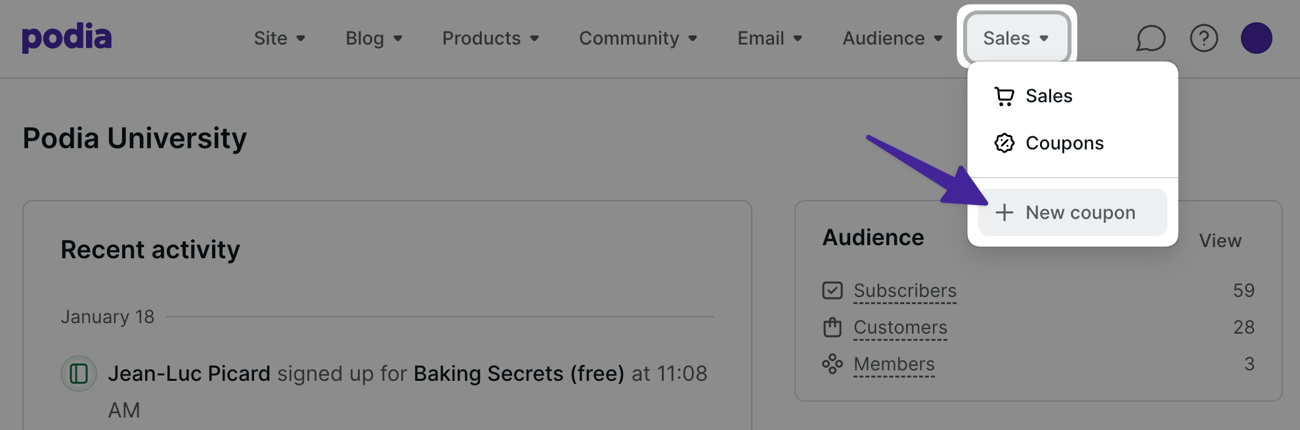
Task: Choose New coupon in the menu
Action: [1072, 212]
